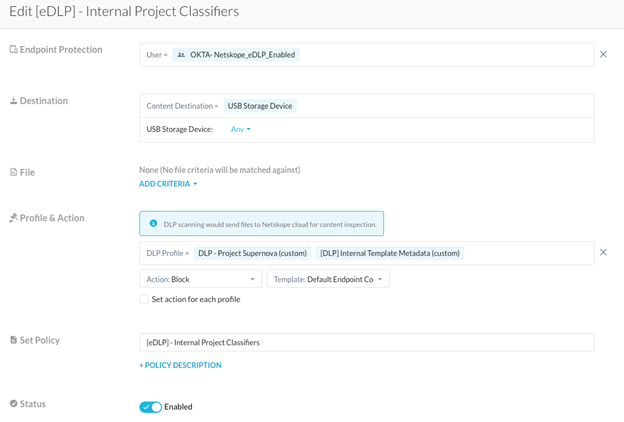
Task: Open the Action: Block dropdown
Action: [x=200, y=279]
